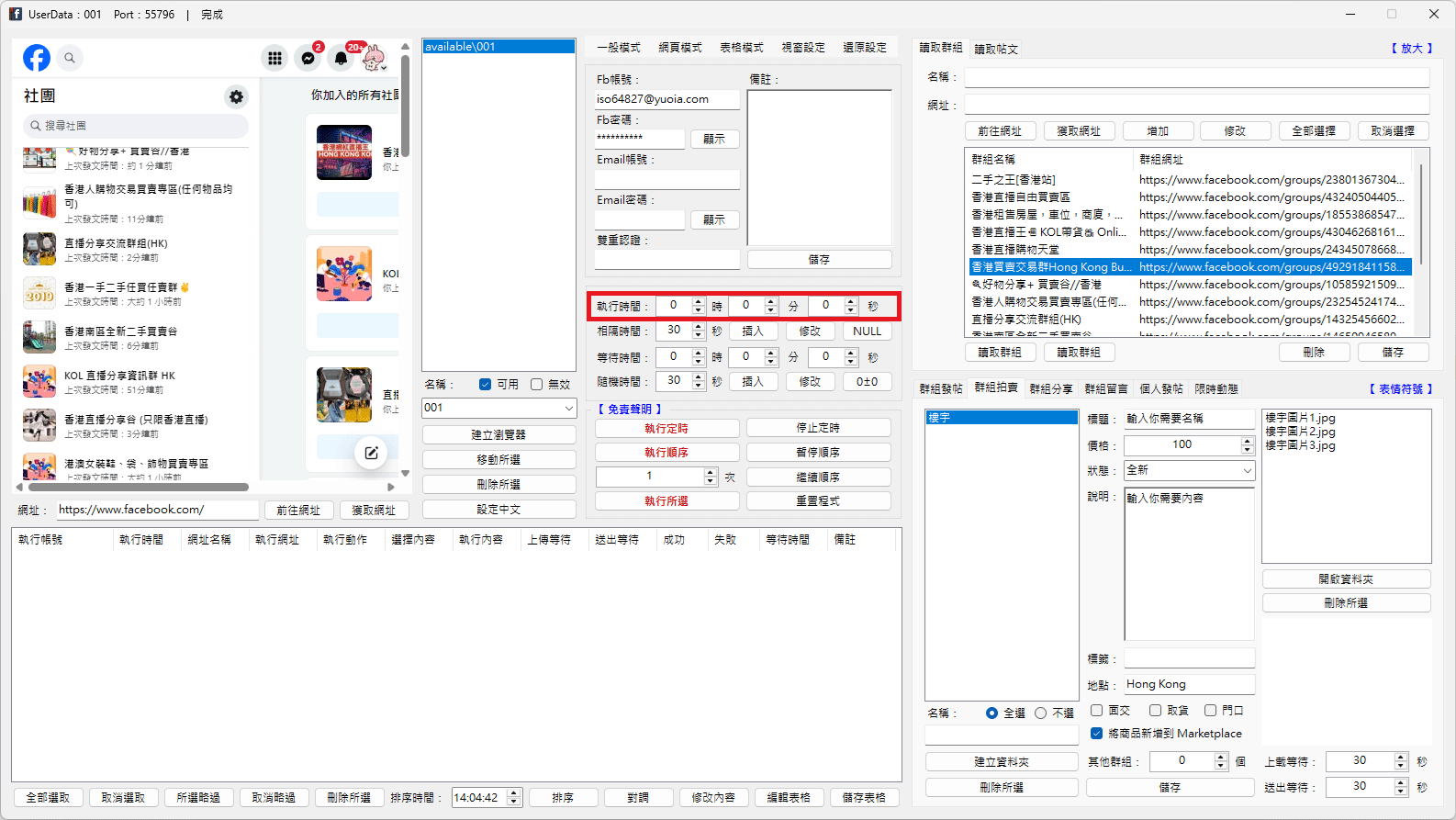Open group 直播分享交流群組(HK) thumbnail

click(x=39, y=249)
